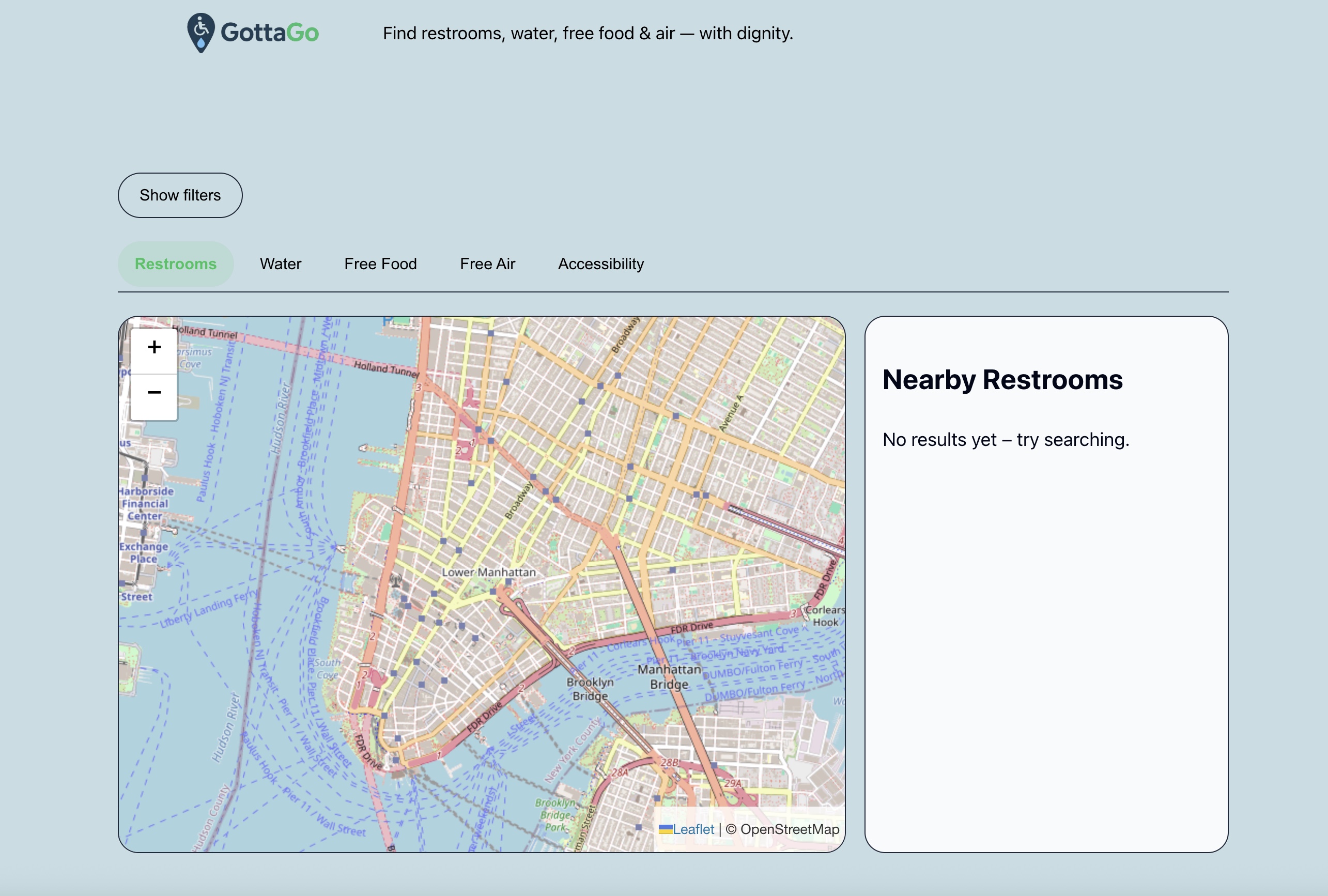Click the GottaGo wheelchair pin logo icon
The height and width of the screenshot is (896, 1328).
(200, 33)
